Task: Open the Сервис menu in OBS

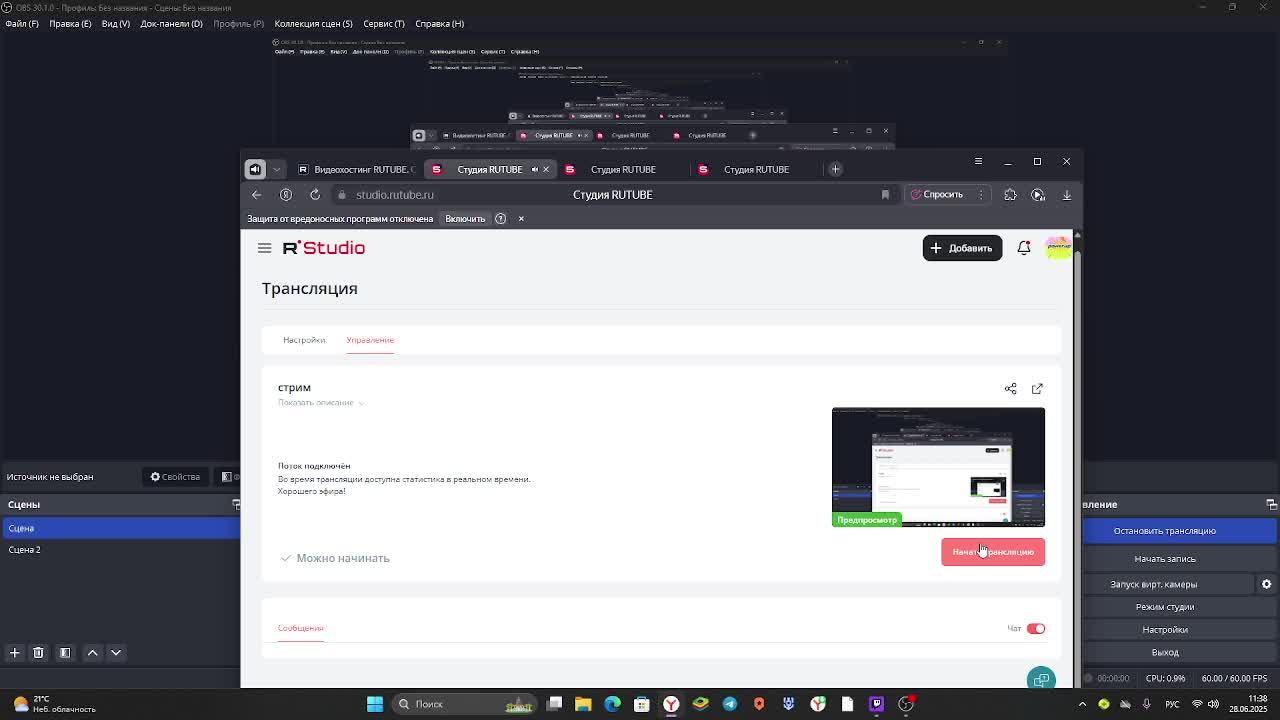Action: click(x=384, y=24)
